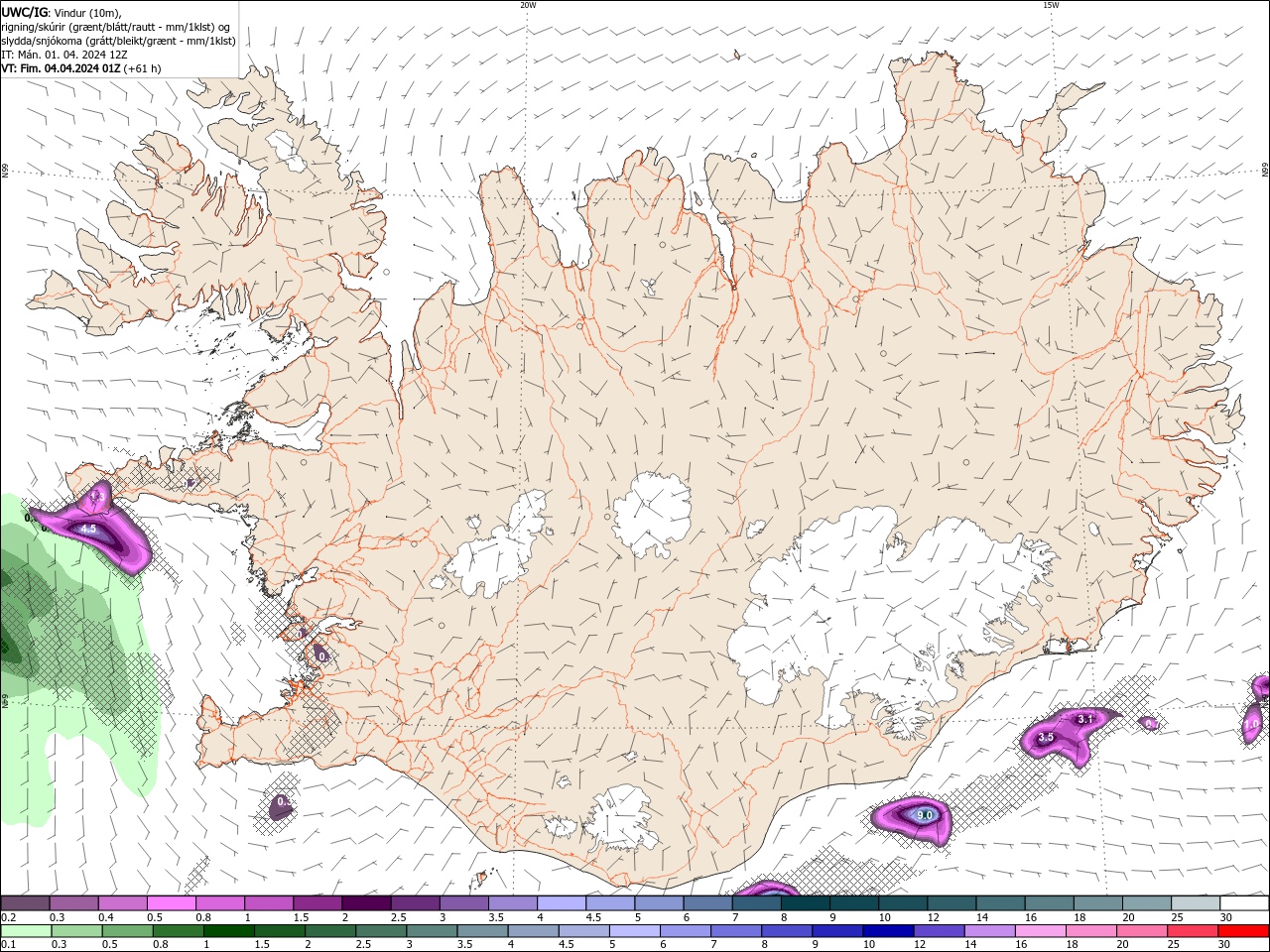
Task: Click the 3.1 value in southeast purple patch
Action: click(1084, 719)
